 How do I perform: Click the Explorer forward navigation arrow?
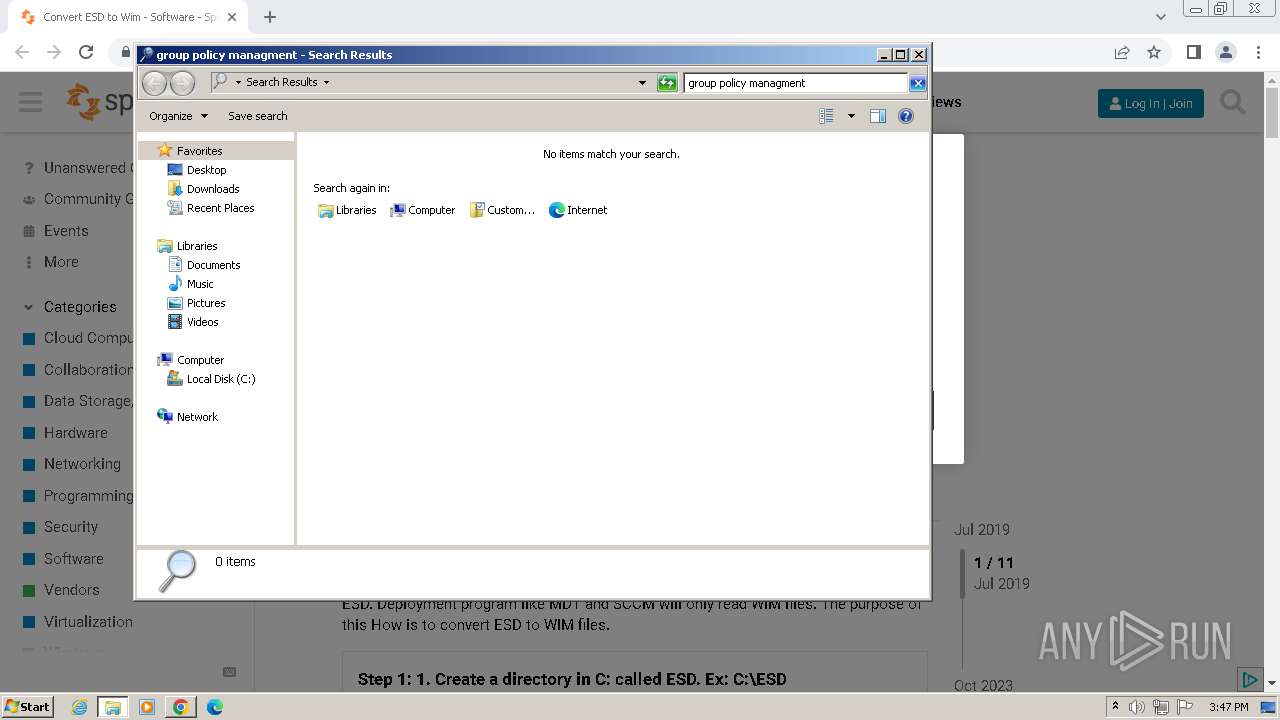tap(183, 83)
